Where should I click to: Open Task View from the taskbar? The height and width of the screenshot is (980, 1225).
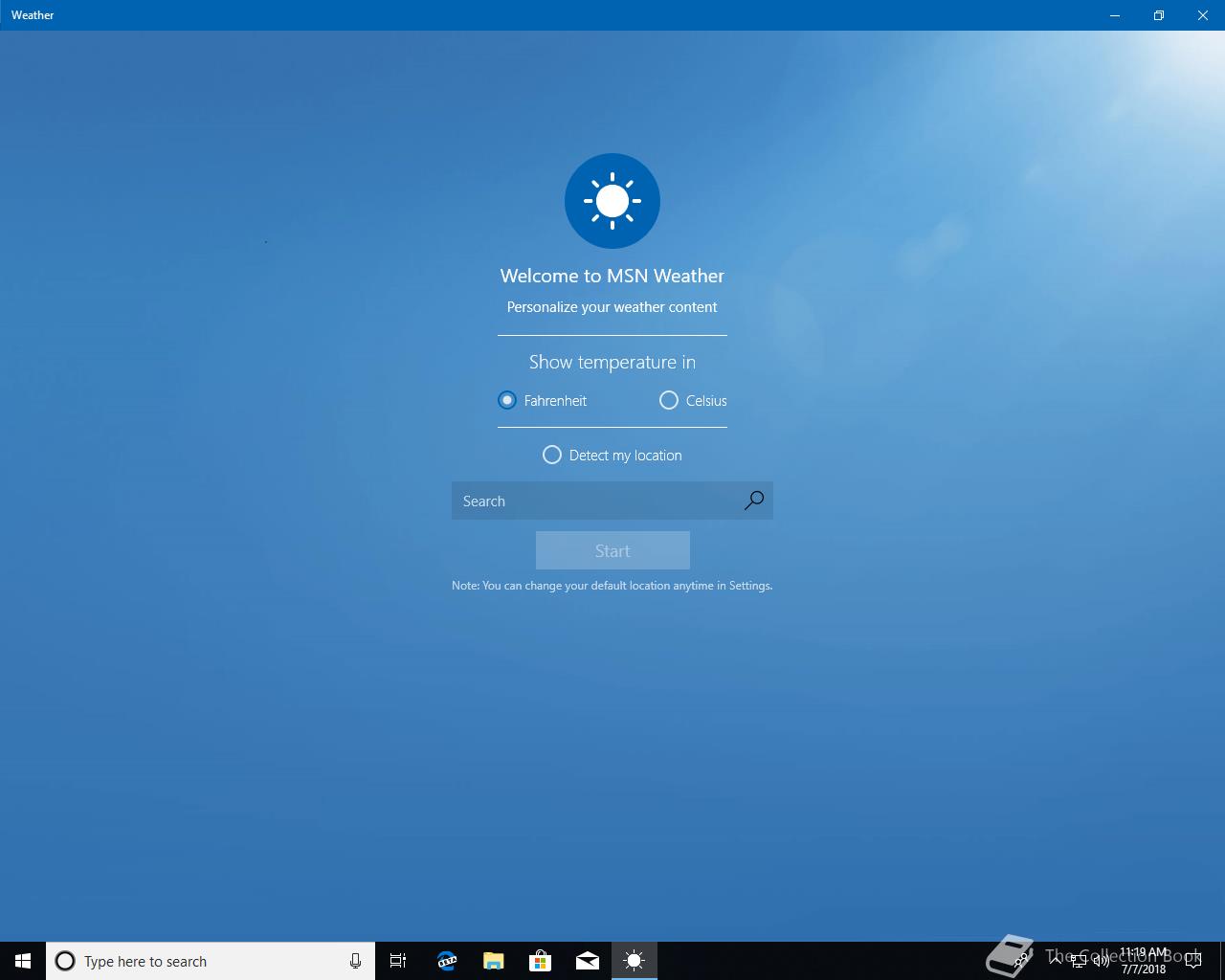click(398, 961)
